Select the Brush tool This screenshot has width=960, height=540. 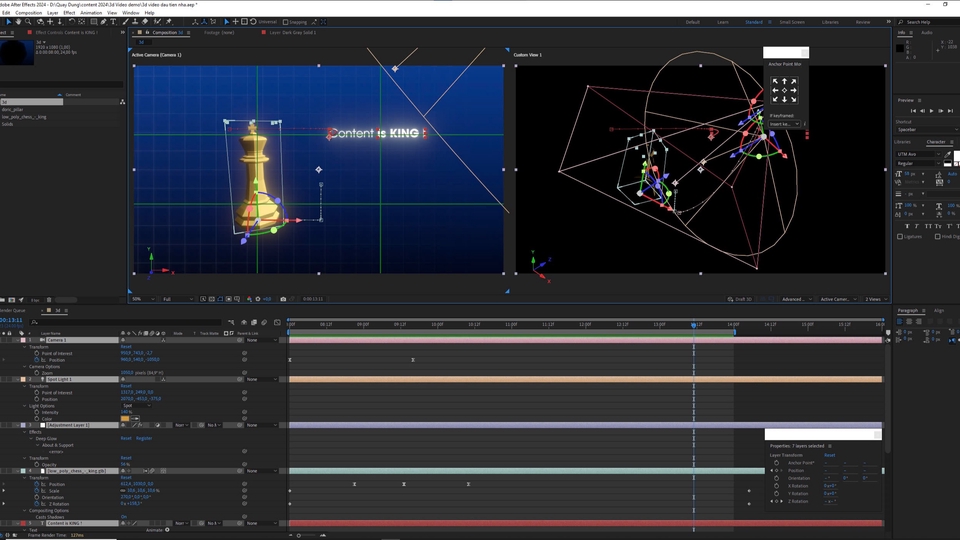[126, 21]
